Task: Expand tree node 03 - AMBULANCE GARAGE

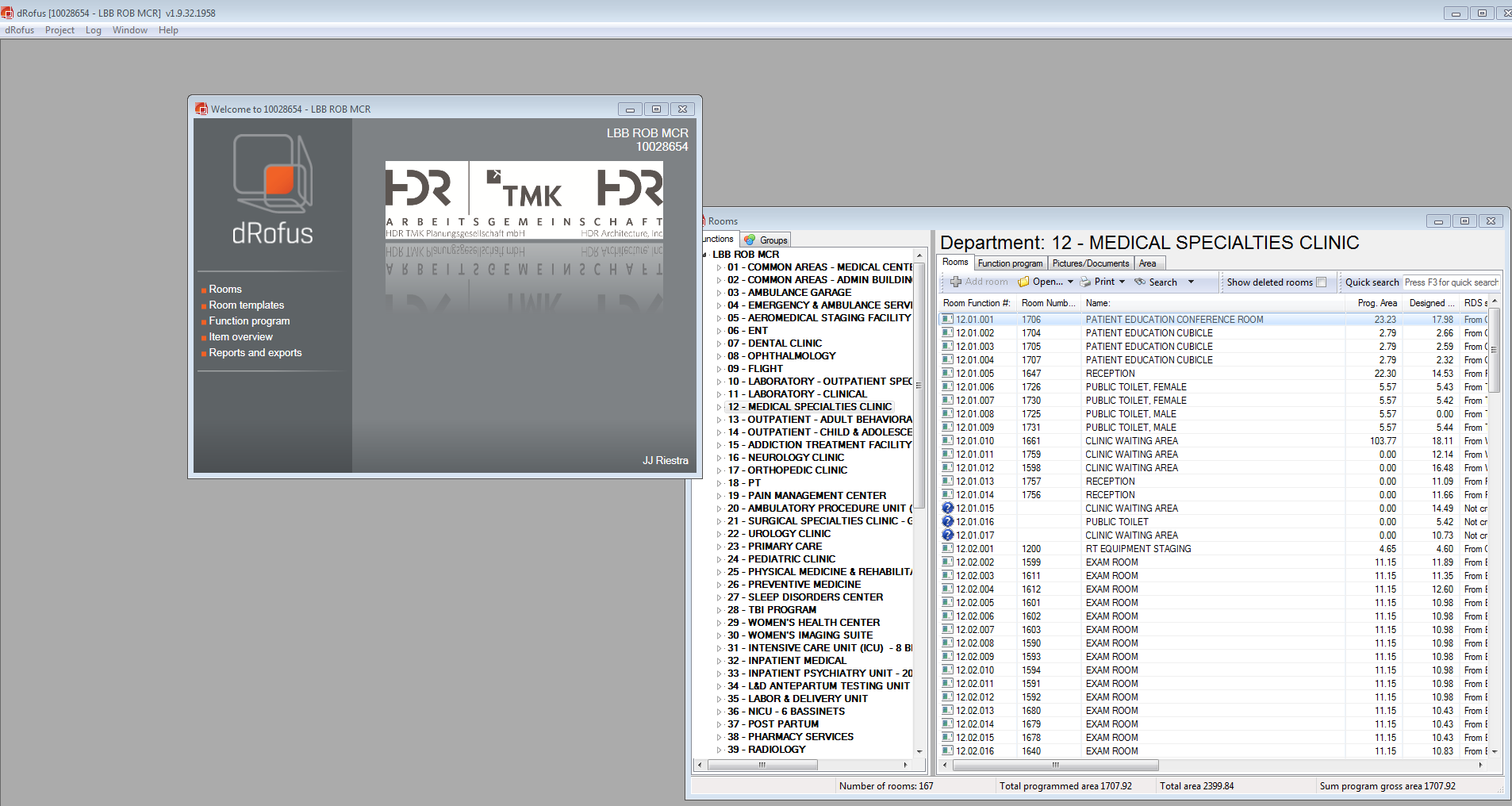Action: pyautogui.click(x=720, y=293)
